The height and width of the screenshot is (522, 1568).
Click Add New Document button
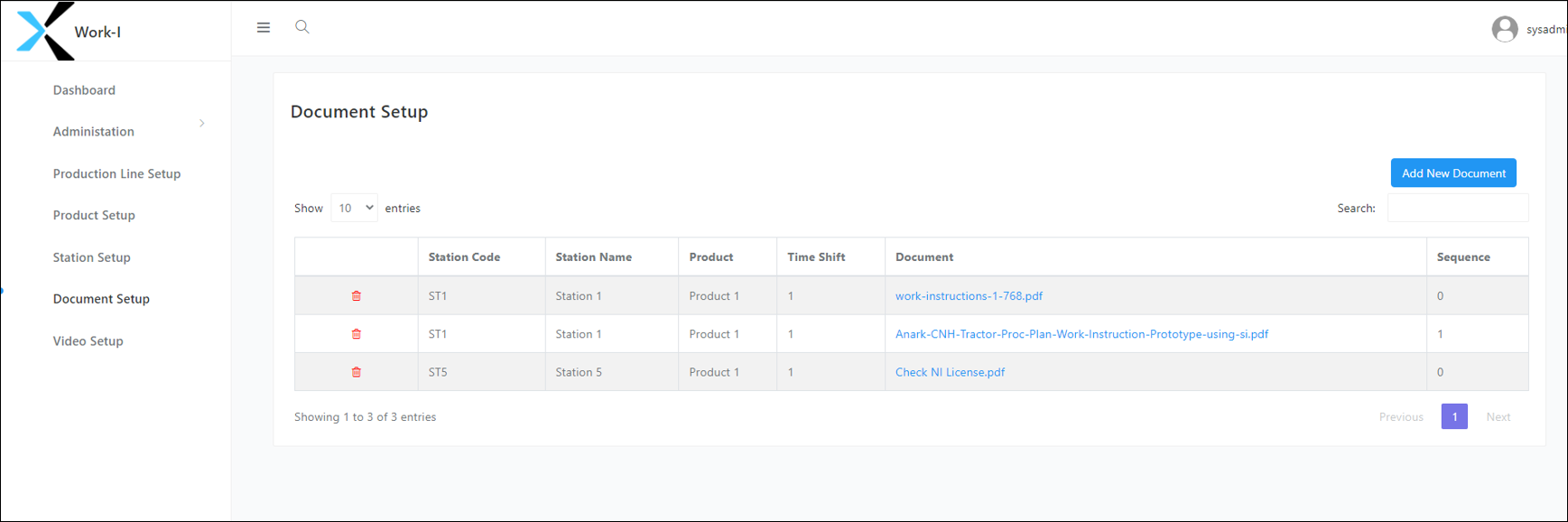click(x=1452, y=172)
